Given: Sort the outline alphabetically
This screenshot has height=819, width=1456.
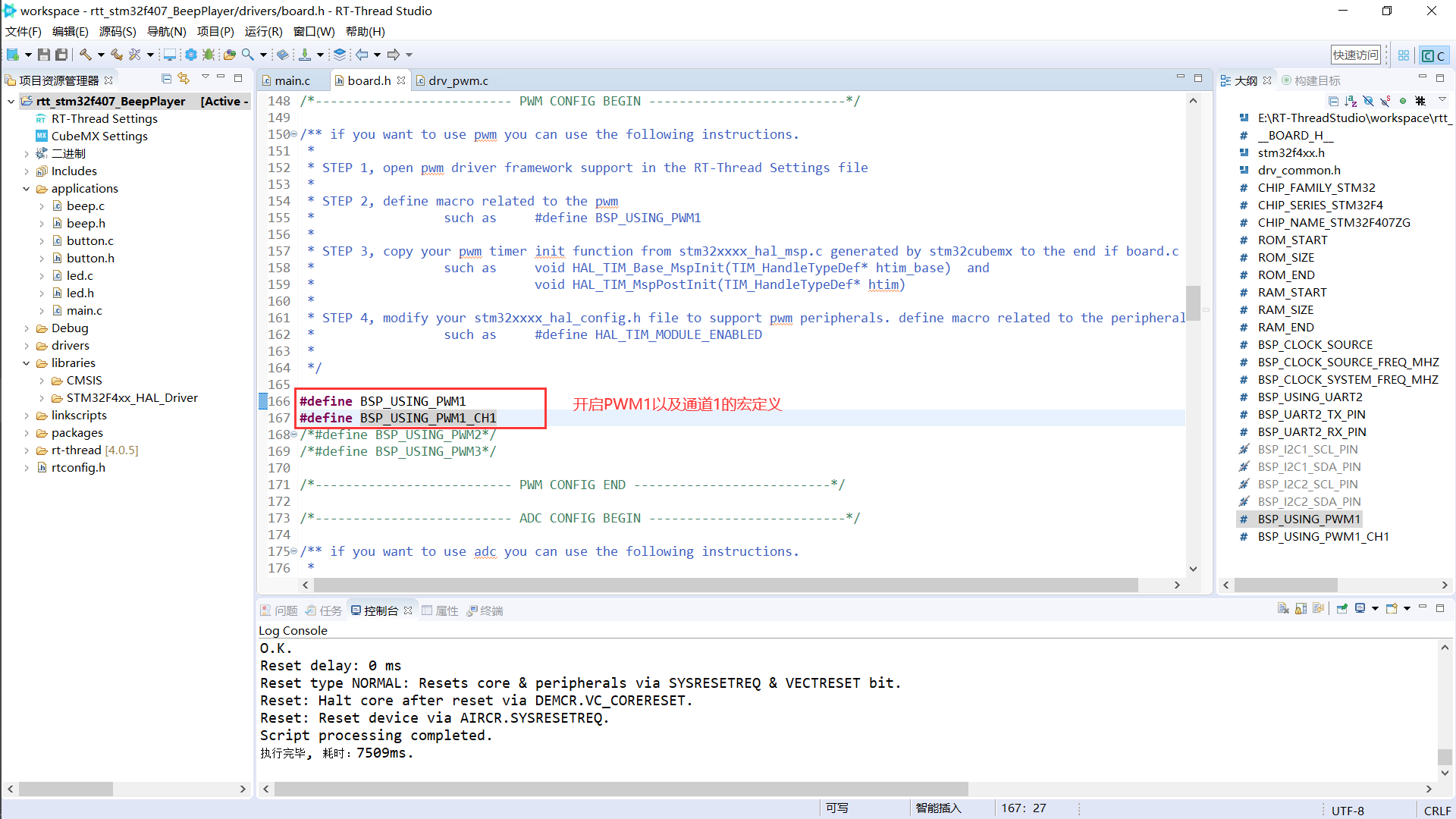Looking at the screenshot, I should tap(1351, 101).
